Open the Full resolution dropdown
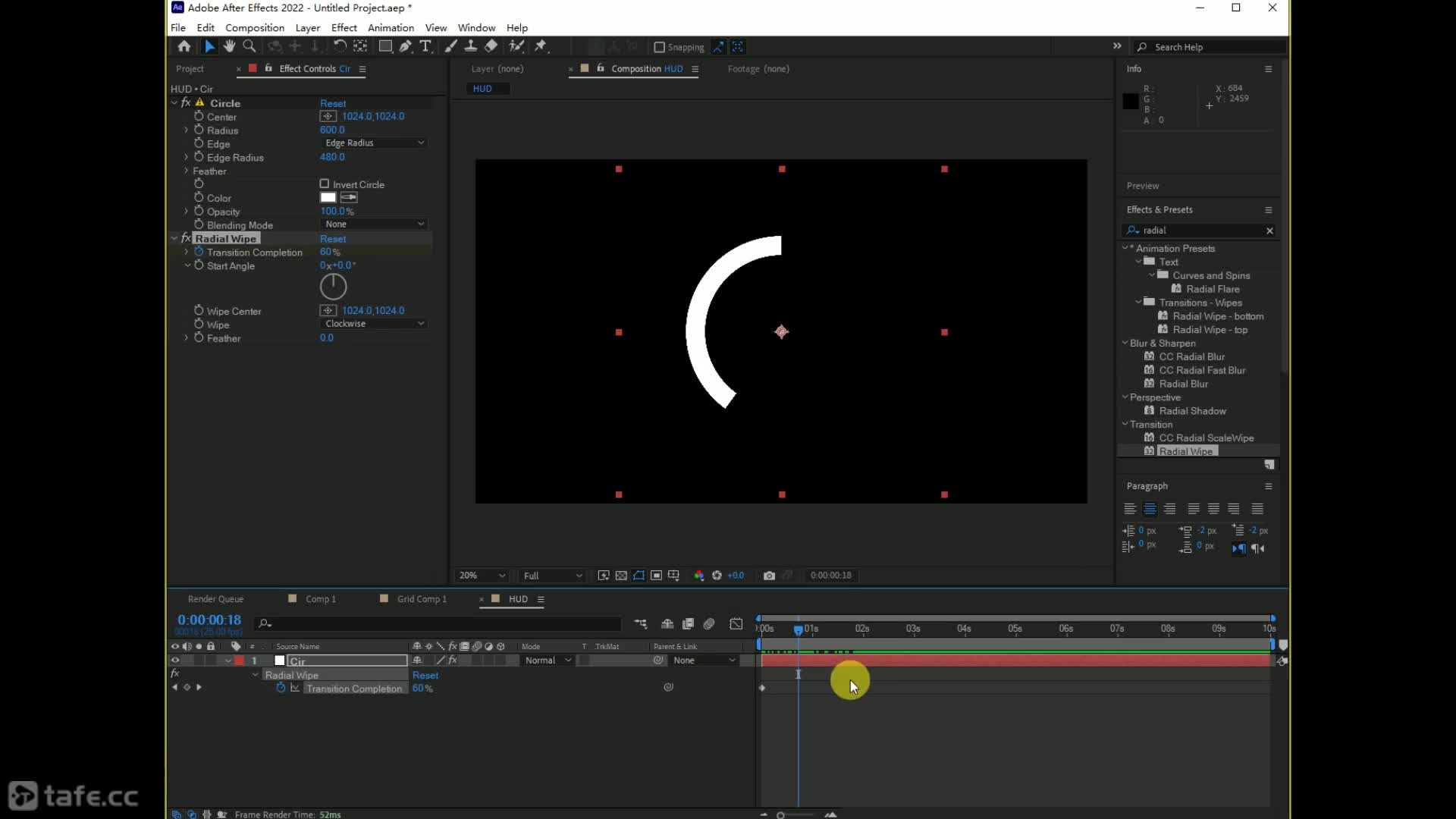Image resolution: width=1456 pixels, height=819 pixels. click(552, 576)
